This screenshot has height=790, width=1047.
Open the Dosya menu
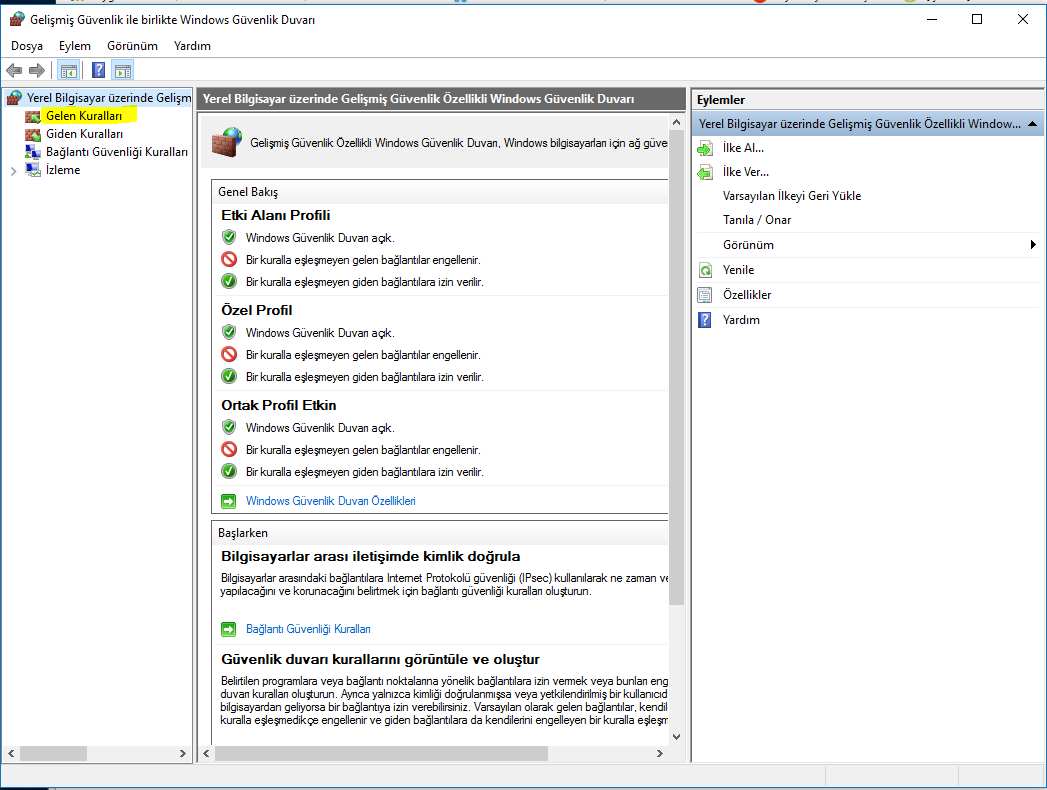(27, 46)
